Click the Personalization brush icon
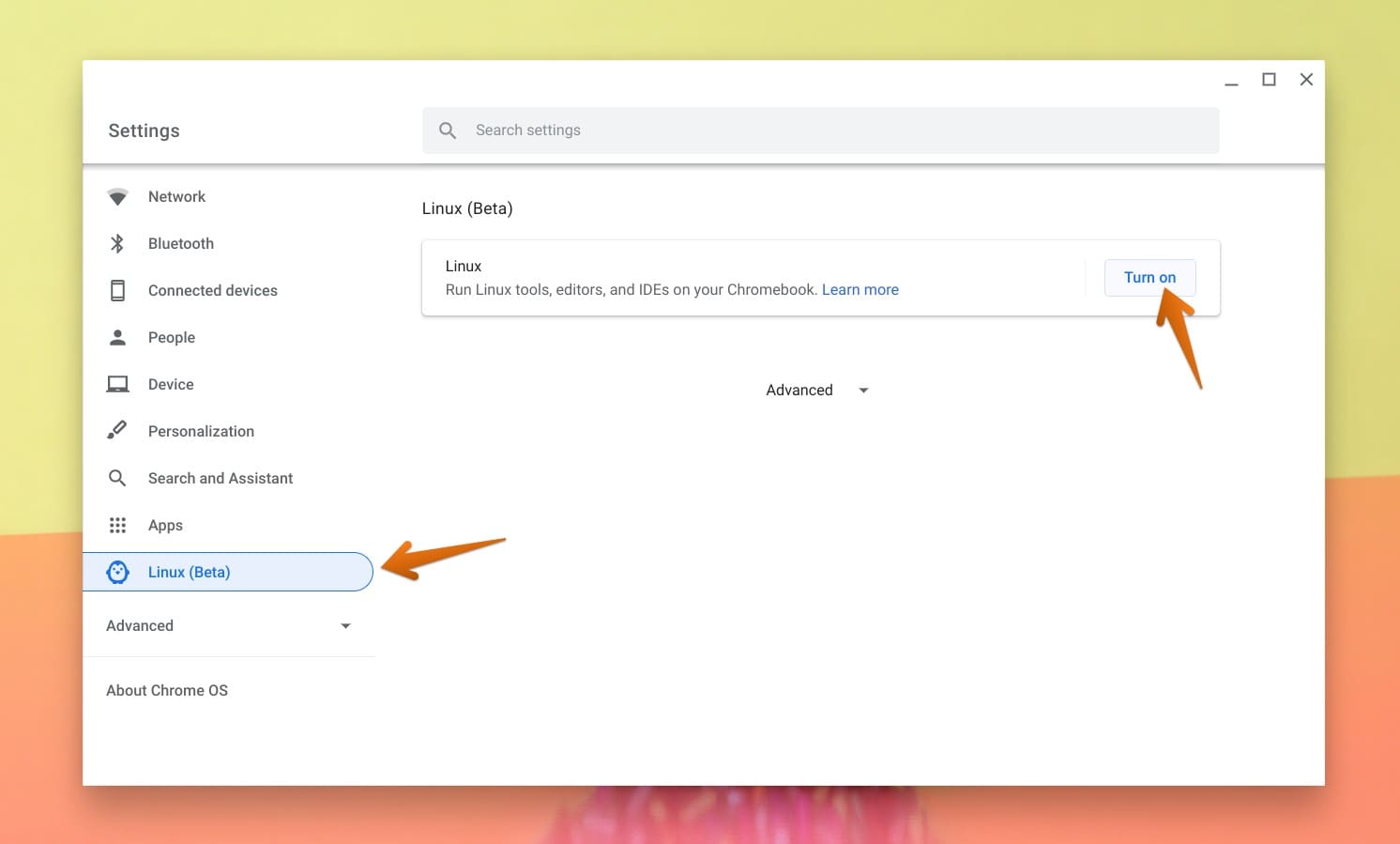Viewport: 1400px width, 844px height. coord(117,431)
